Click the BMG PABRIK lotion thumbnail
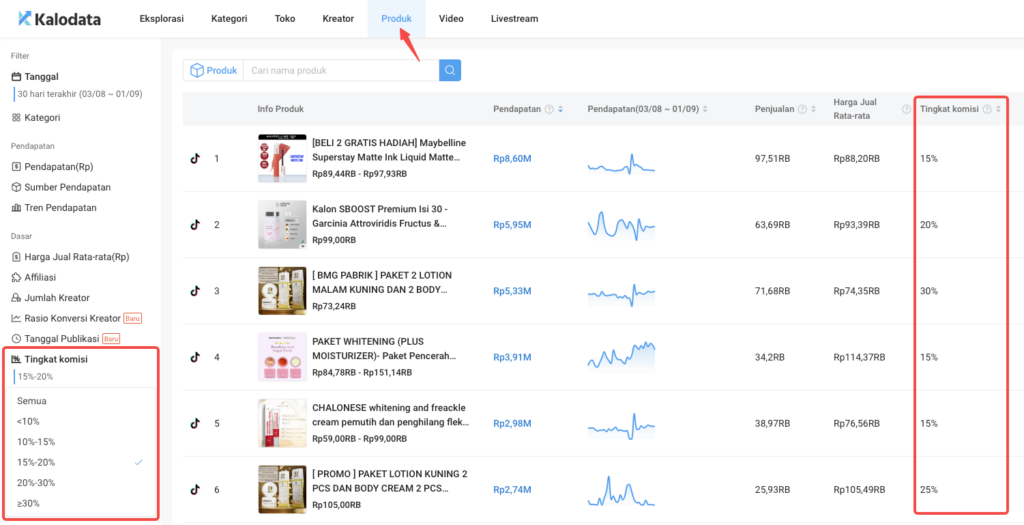Viewport: 1024px width, 525px height. [282, 291]
